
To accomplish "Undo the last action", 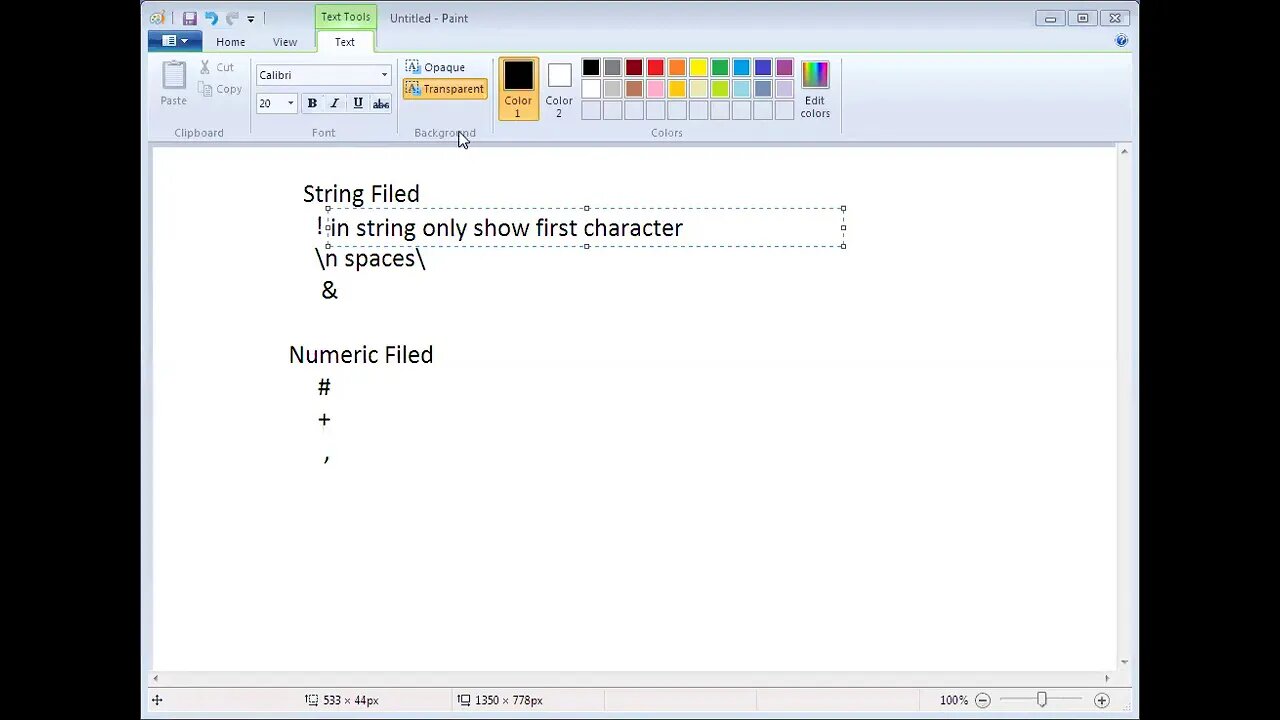I will [x=211, y=18].
